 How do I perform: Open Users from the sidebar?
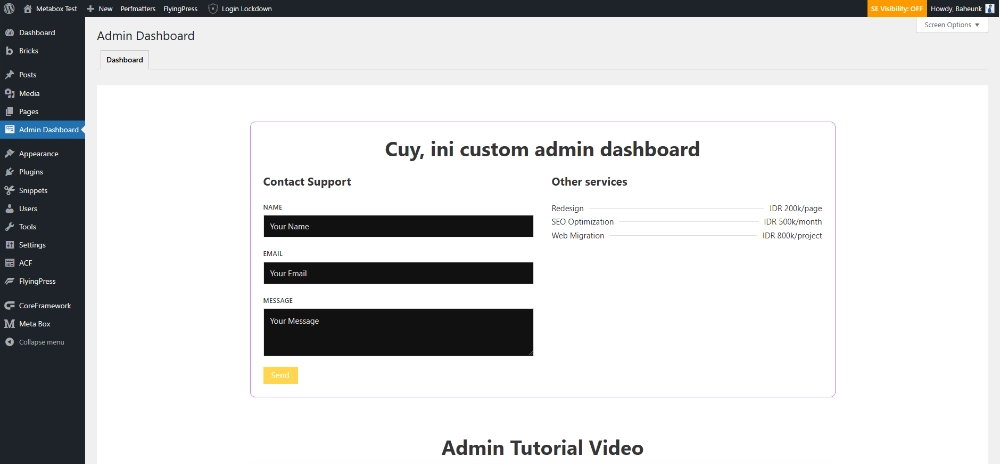point(28,208)
